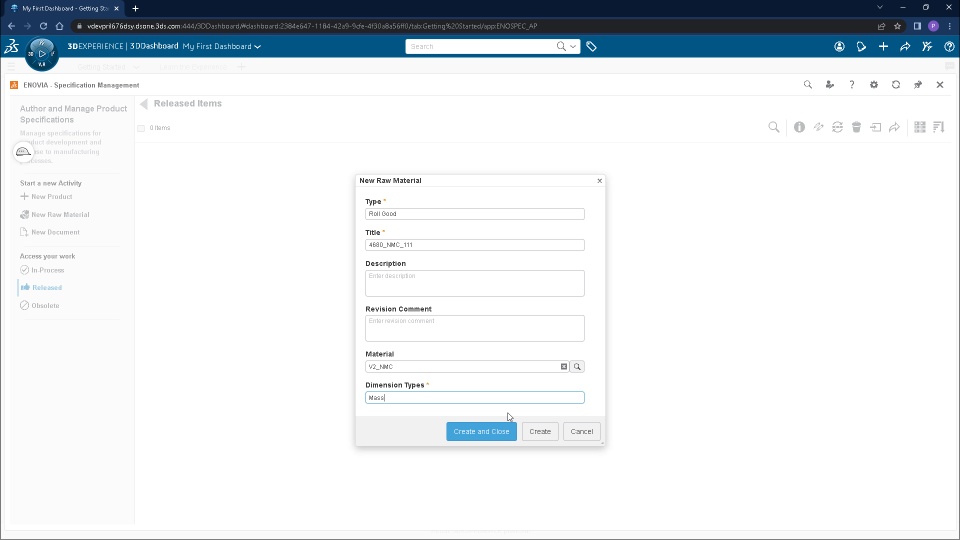The image size is (960, 540).
Task: Select In-Process in sidebar
Action: [42, 270]
